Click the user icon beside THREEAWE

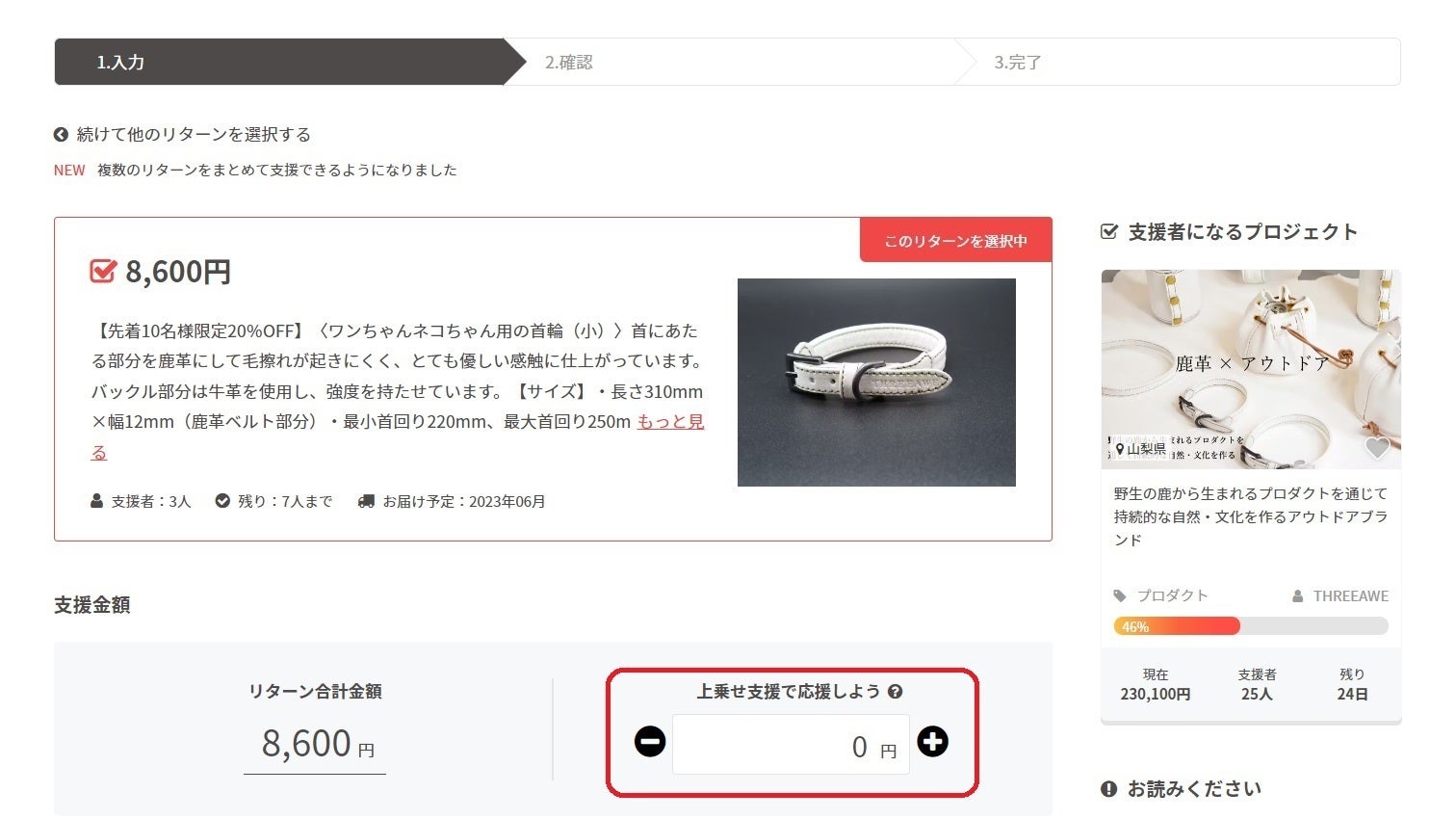[x=1298, y=596]
